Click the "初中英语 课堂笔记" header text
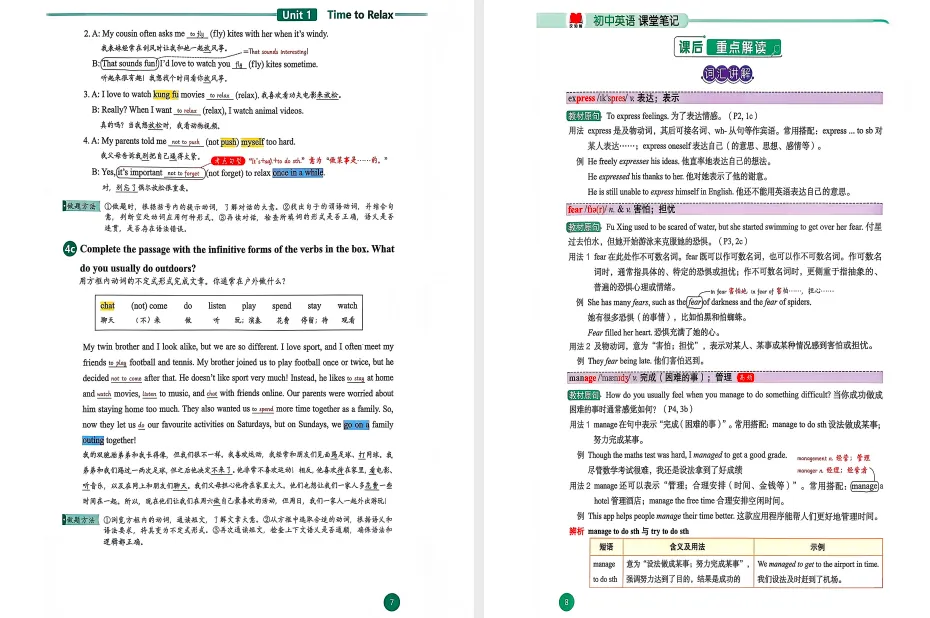Image resolution: width=930 pixels, height=618 pixels. tap(636, 21)
